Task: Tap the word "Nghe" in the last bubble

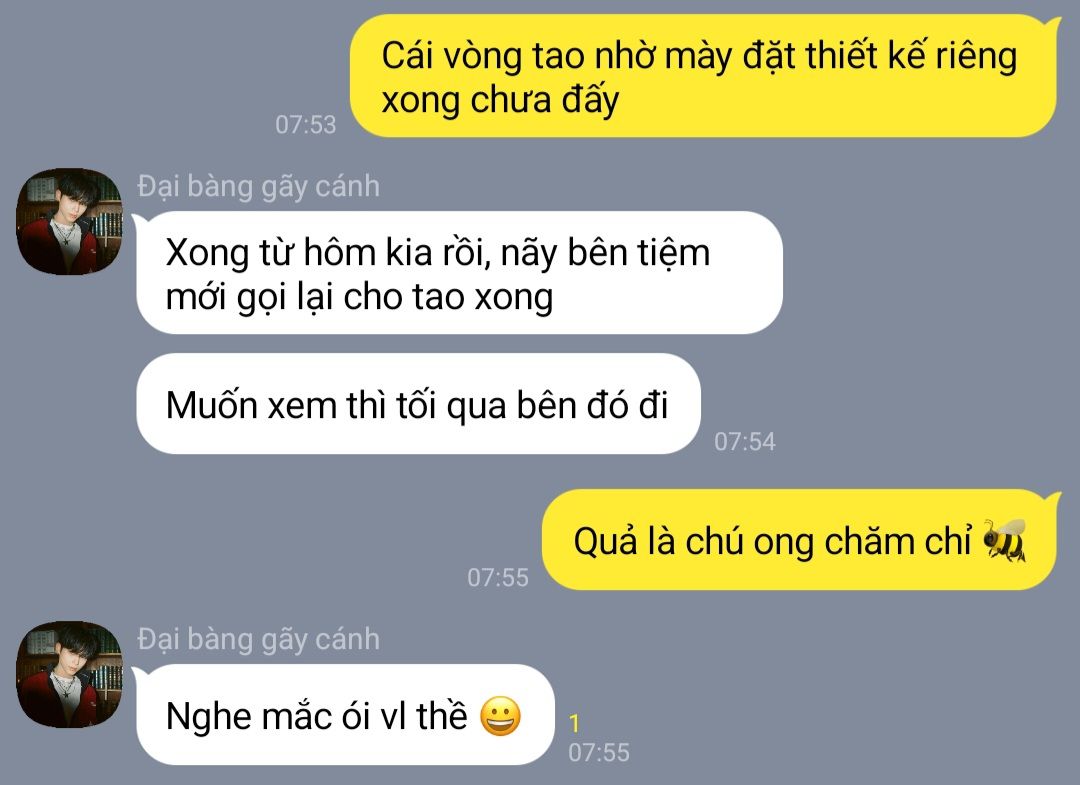Action: click(209, 717)
